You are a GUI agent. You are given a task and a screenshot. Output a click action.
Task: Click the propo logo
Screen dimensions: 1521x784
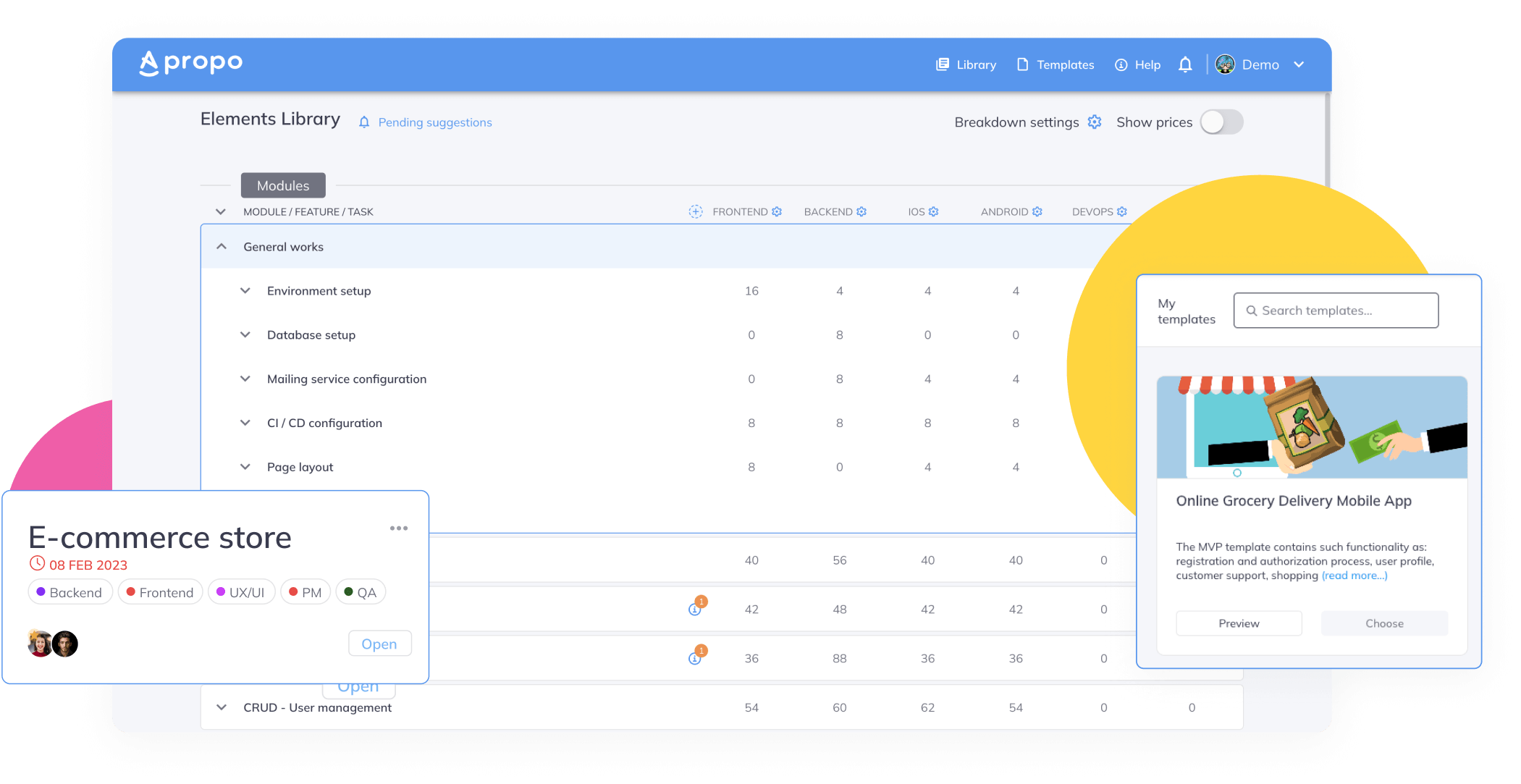(x=191, y=64)
